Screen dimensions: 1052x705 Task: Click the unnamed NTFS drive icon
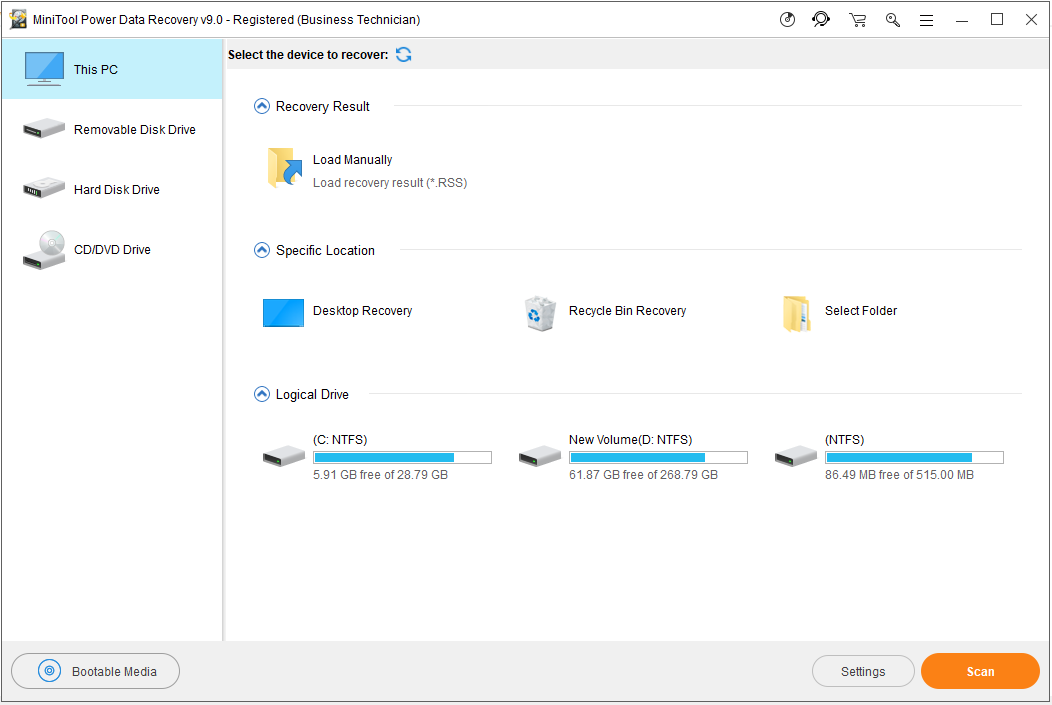coord(796,456)
